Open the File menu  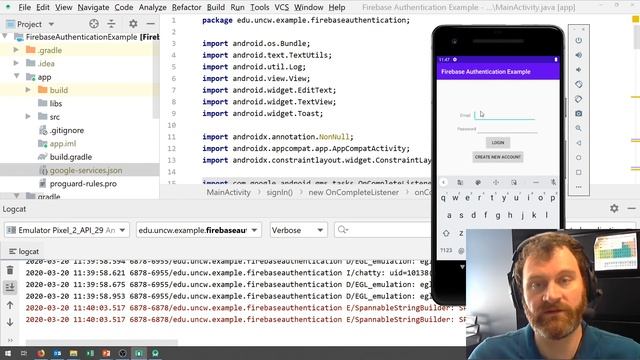24,7
